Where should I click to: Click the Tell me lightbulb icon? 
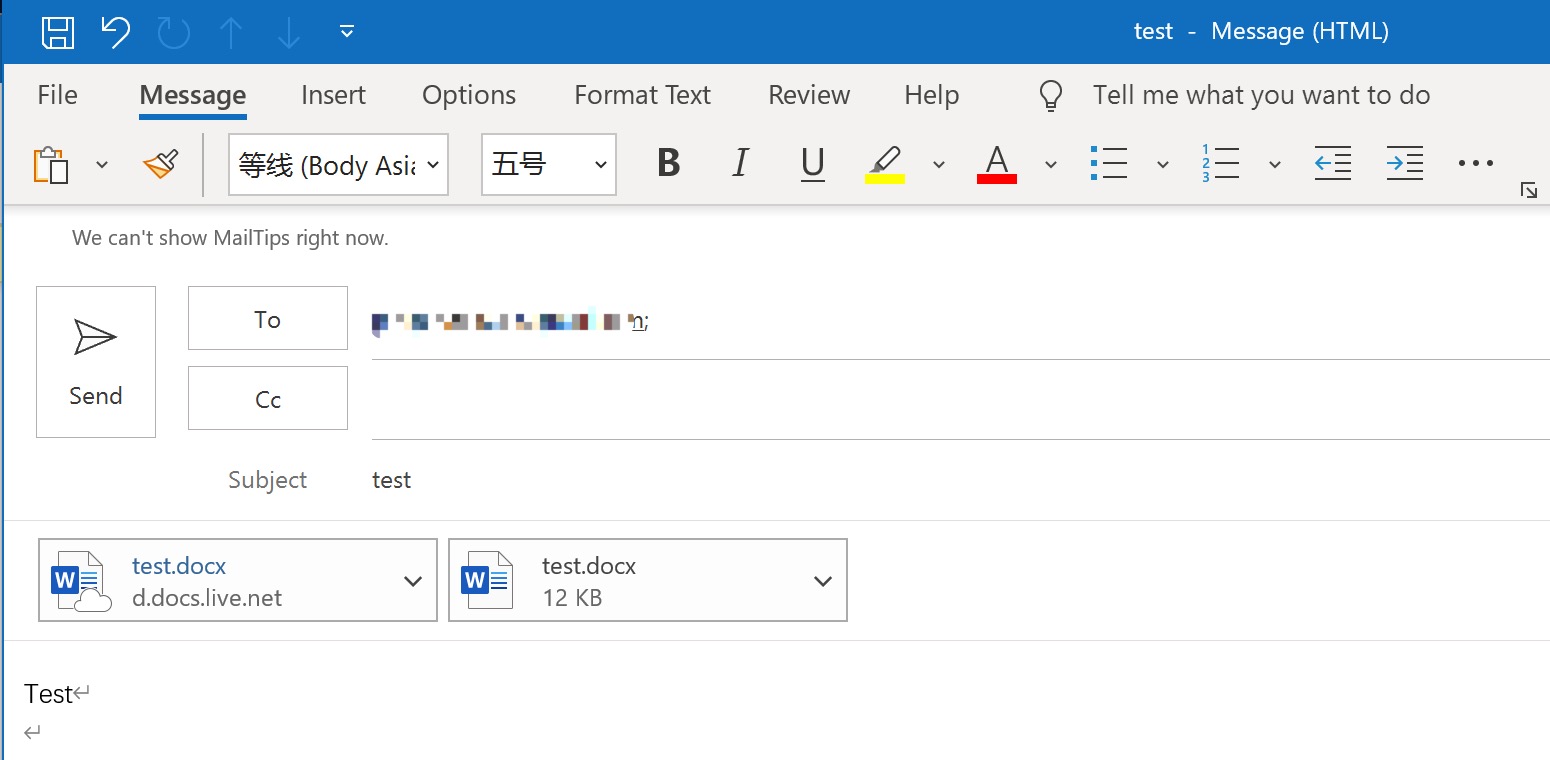click(1050, 95)
